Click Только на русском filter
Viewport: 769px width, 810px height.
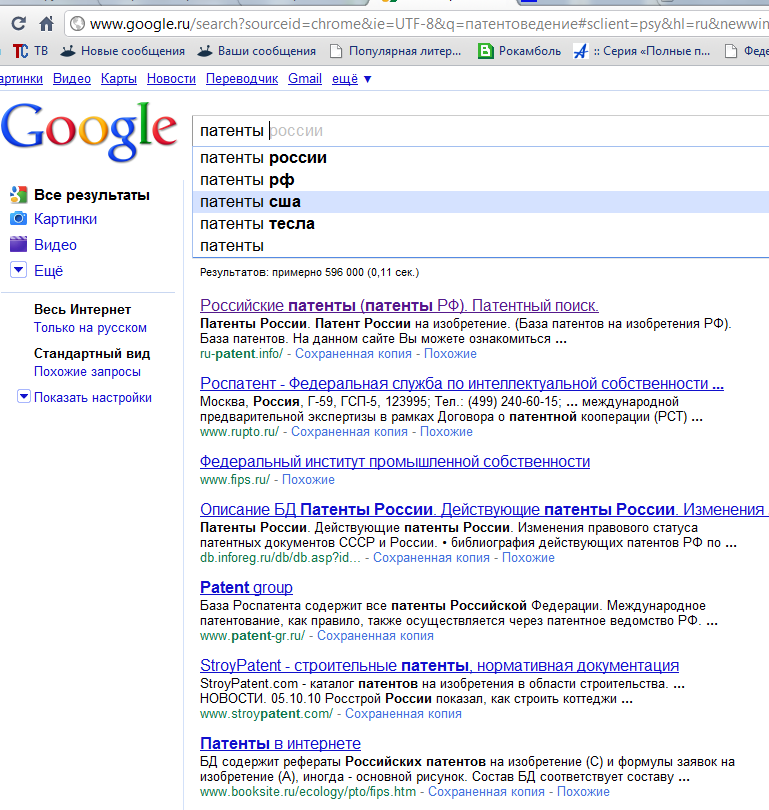[90, 328]
